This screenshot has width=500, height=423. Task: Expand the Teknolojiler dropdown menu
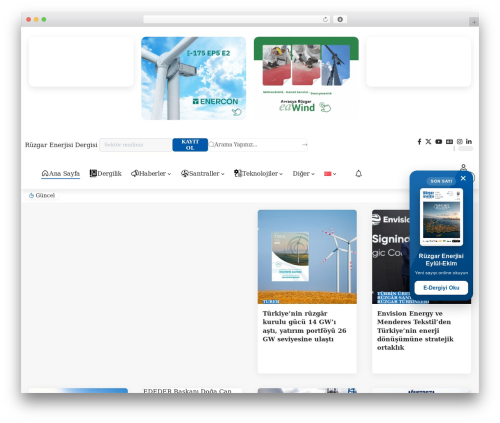258,174
